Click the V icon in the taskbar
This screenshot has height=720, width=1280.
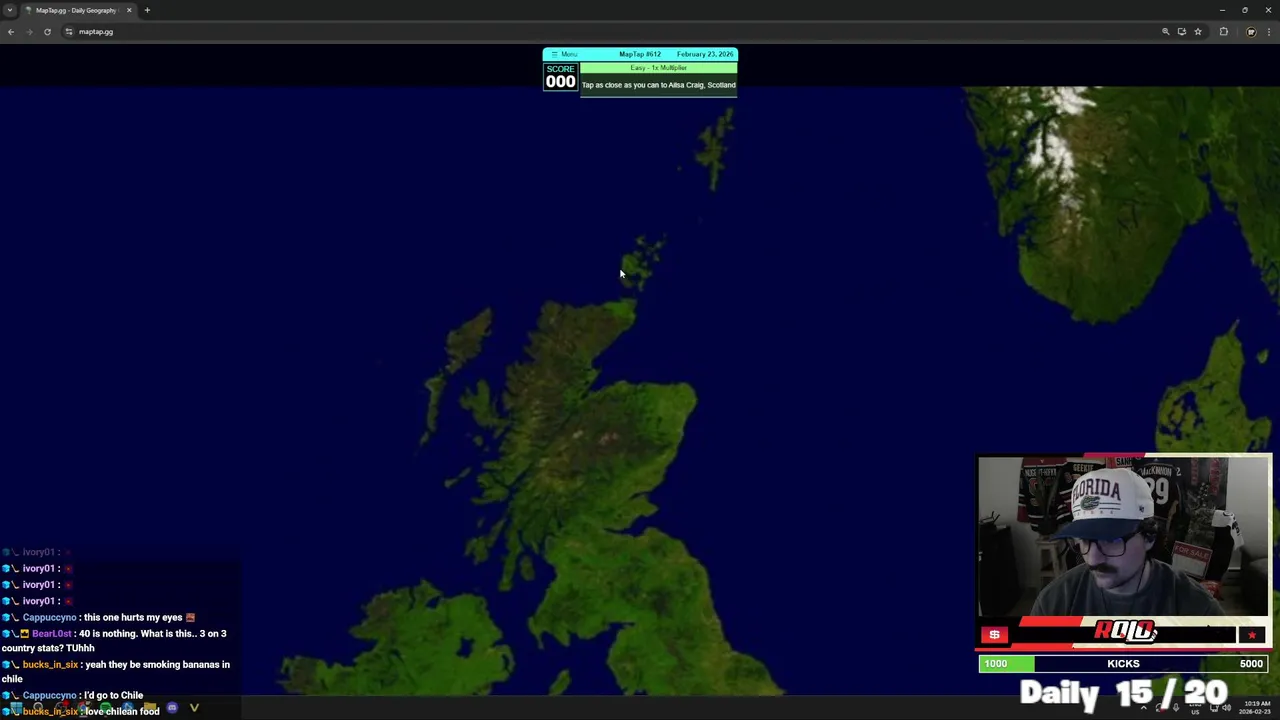[194, 708]
